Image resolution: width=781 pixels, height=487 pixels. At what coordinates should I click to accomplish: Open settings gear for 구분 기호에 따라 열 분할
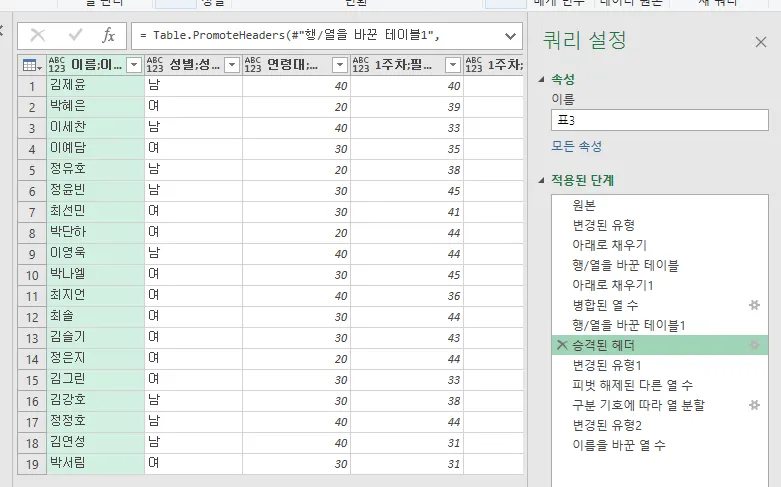coord(754,405)
